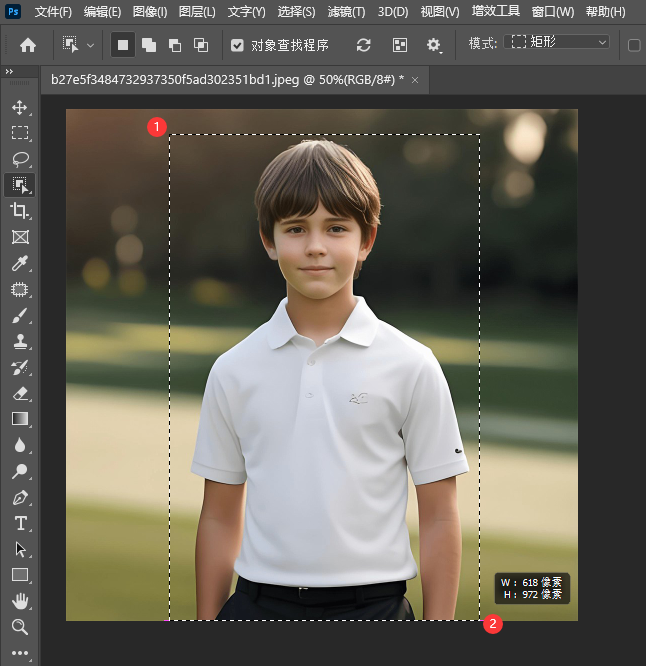Open the 滤镜(T) menu
The height and width of the screenshot is (666, 646).
(x=346, y=12)
